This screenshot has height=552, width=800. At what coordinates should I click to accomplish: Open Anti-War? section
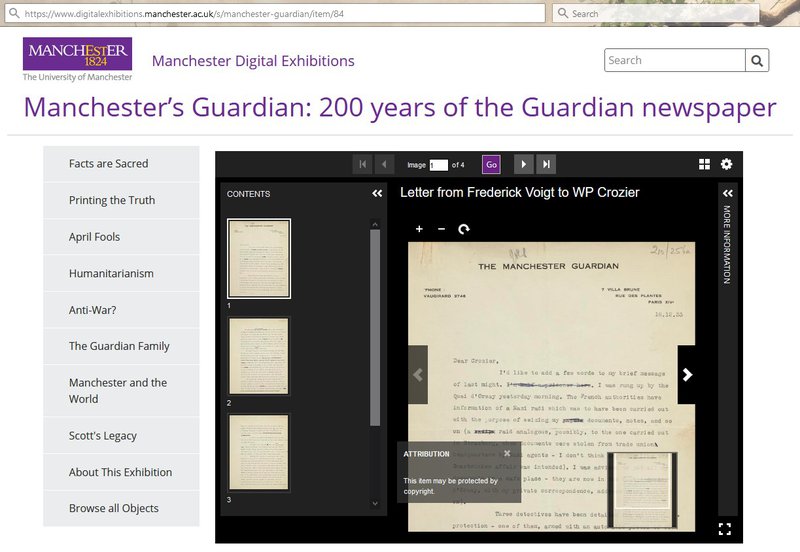[121, 310]
